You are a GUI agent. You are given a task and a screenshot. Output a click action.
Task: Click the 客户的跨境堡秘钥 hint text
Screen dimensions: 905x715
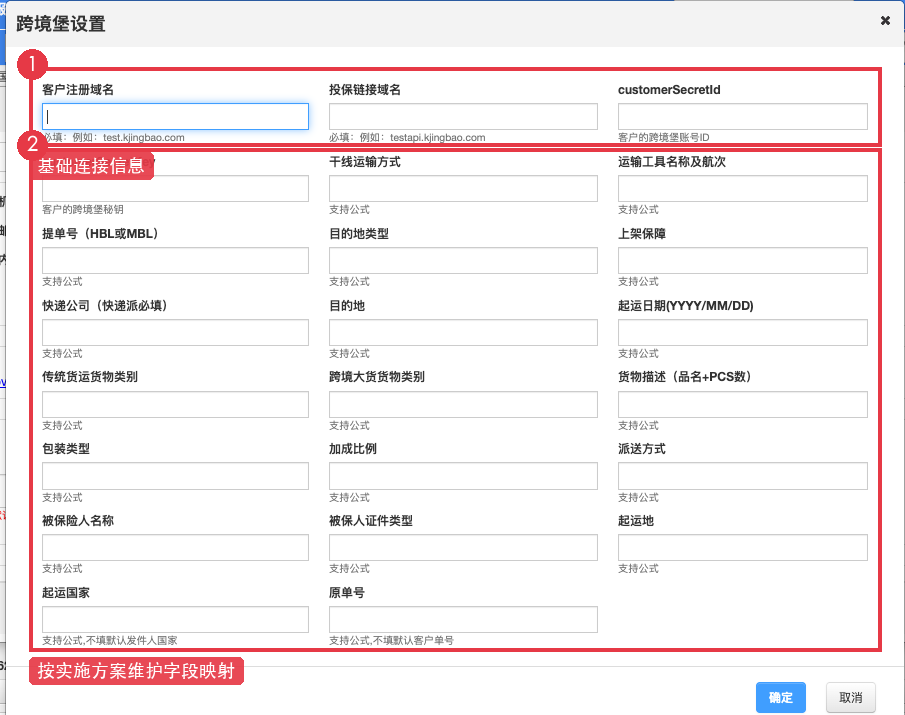83,209
